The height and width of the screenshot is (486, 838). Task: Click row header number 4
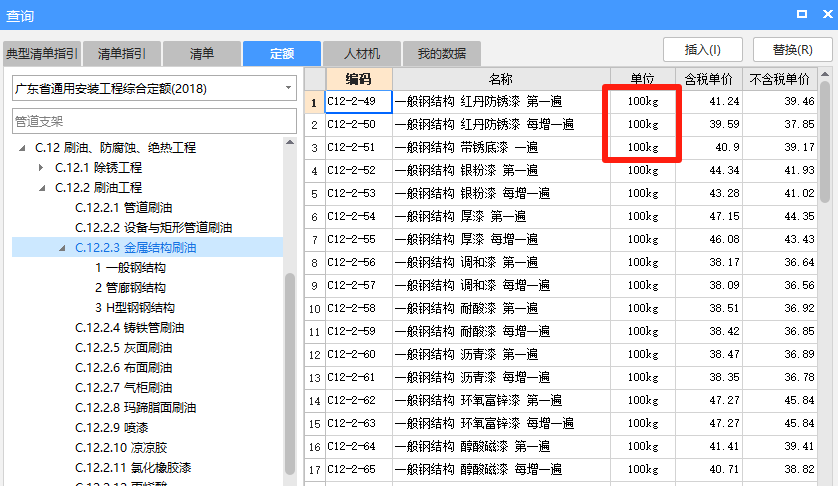pos(315,171)
